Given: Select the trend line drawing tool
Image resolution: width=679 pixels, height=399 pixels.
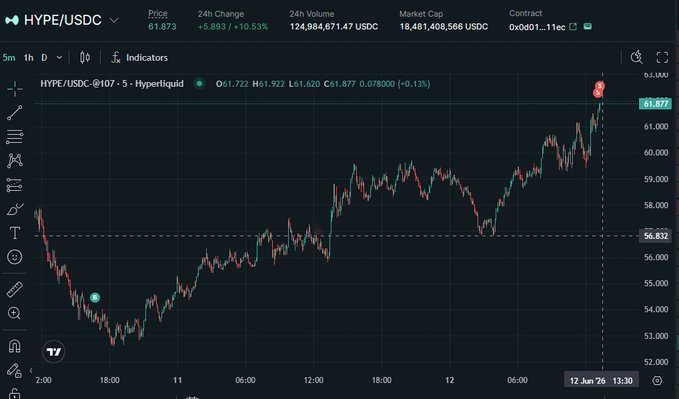Looking at the screenshot, I should (15, 113).
